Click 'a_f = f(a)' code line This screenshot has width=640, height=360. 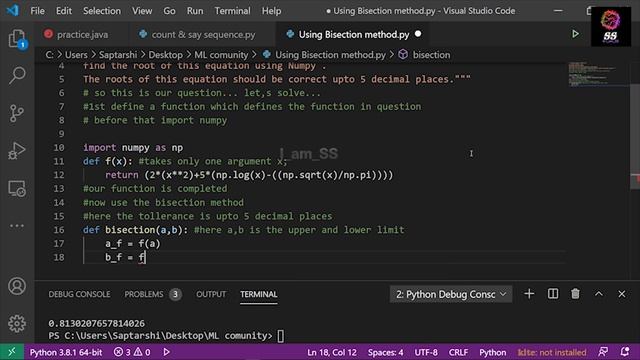click(x=133, y=244)
